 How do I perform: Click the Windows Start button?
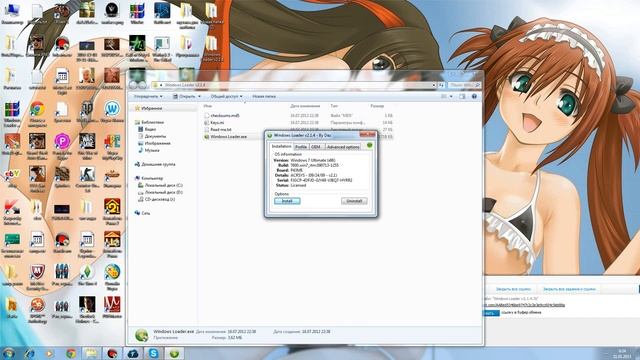(x=9, y=353)
